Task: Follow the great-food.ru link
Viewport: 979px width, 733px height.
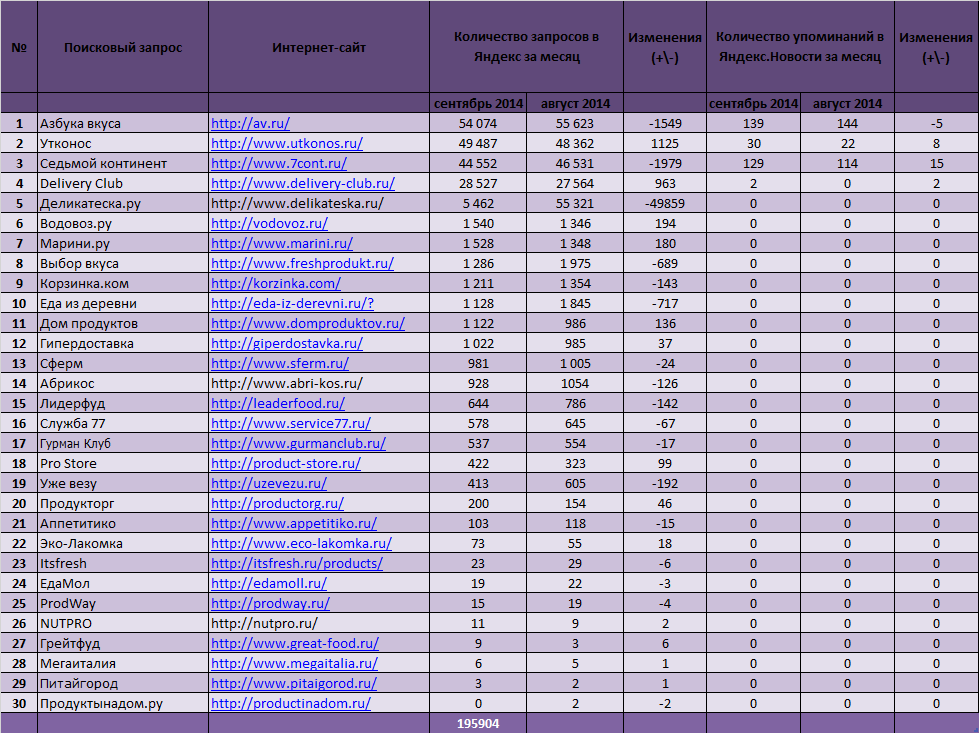Action: pos(295,643)
